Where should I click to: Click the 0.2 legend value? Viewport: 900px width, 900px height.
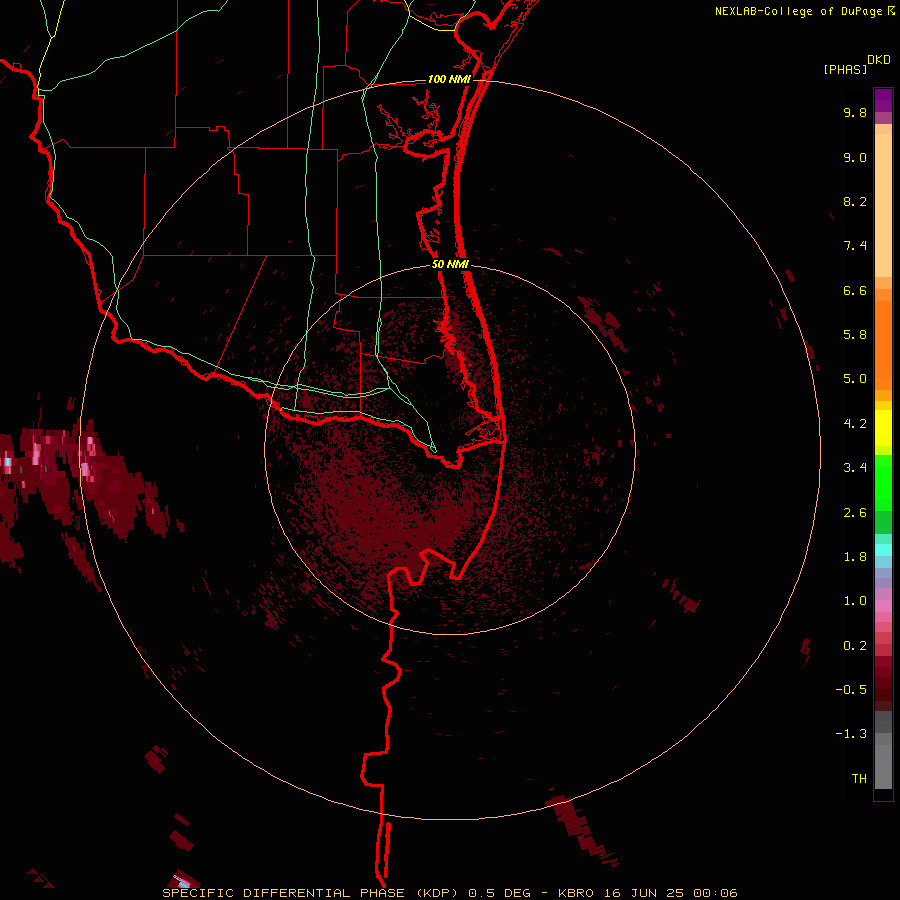point(855,646)
